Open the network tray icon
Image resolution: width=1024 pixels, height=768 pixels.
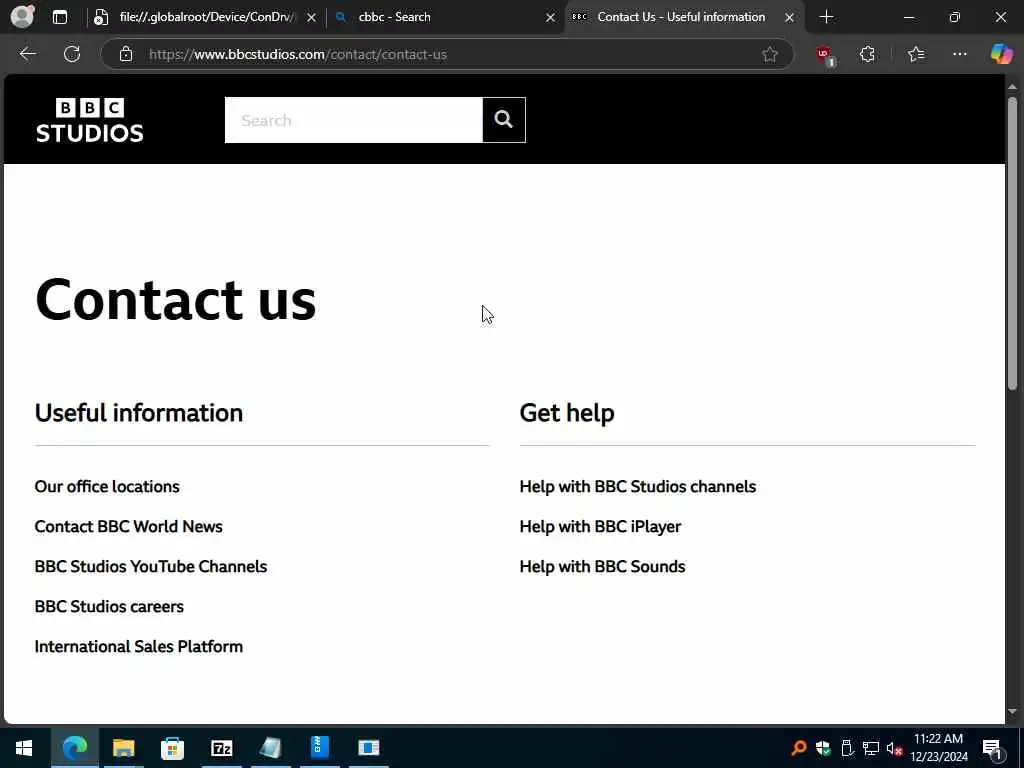pyautogui.click(x=871, y=748)
